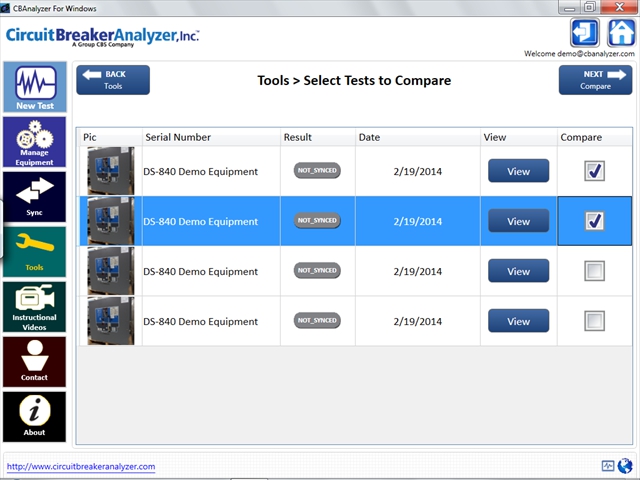Image resolution: width=640 pixels, height=480 pixels.
Task: Uncheck Compare checkbox in highlighted second row
Action: (594, 221)
